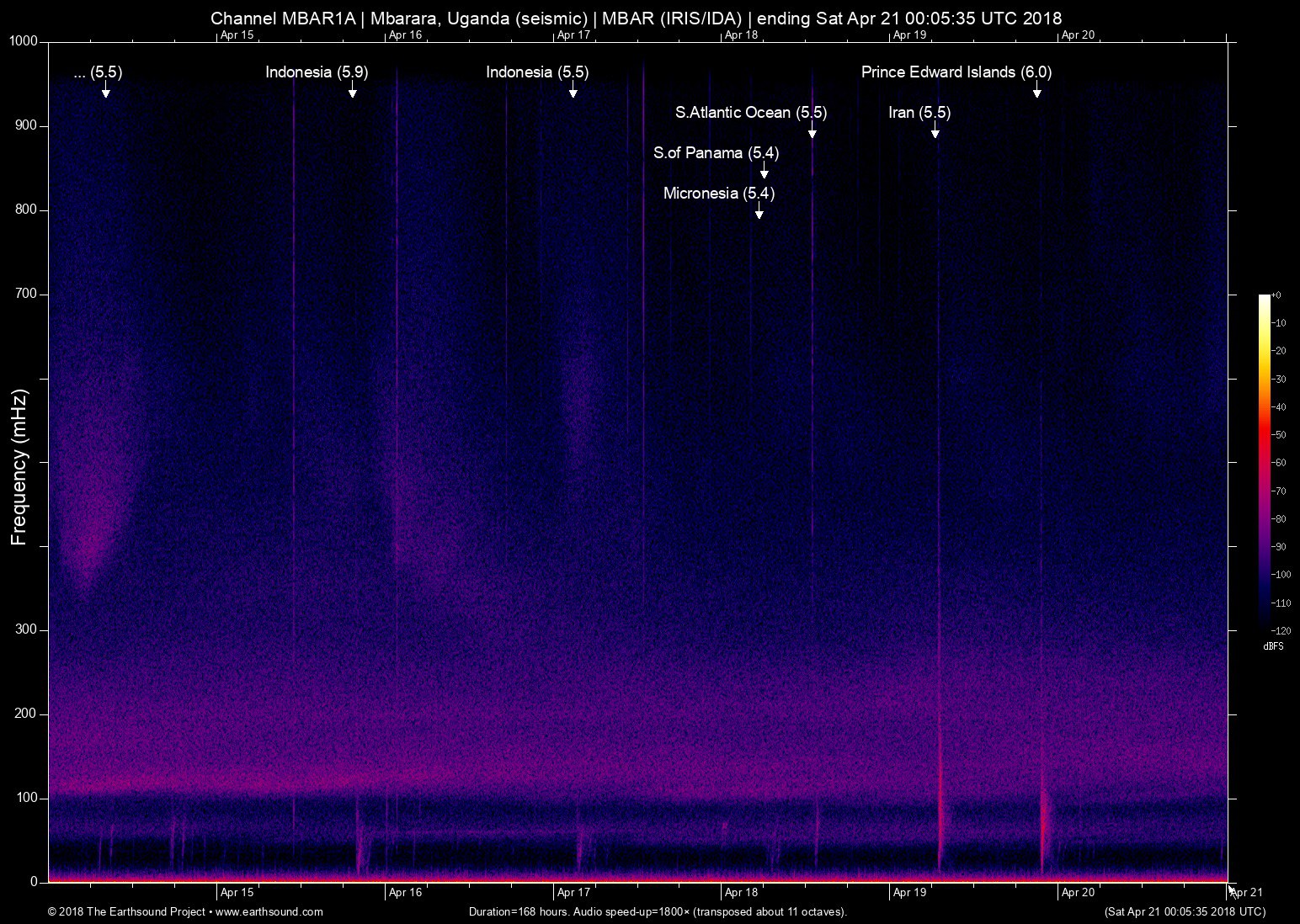
Task: Click the arrow beneath Prince Edward Islands (6.0)
Action: 1036,91
